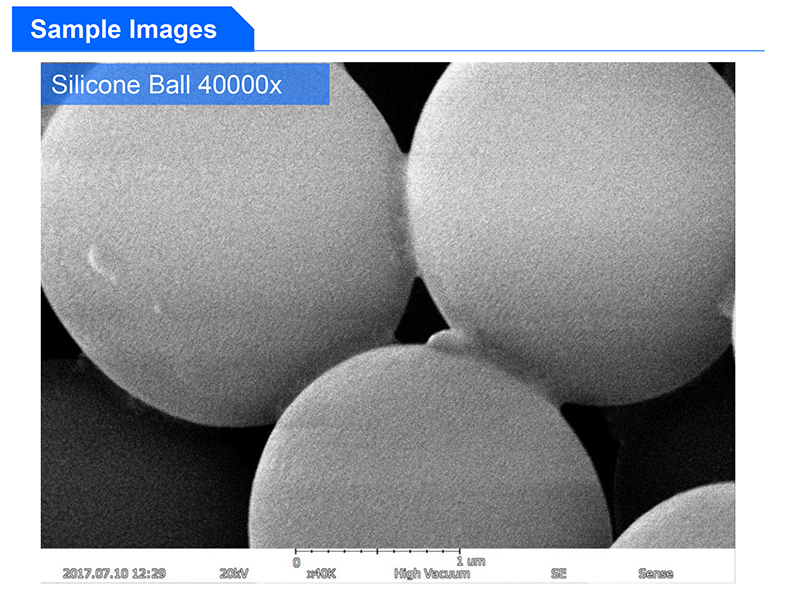Click the 20kV voltage value
This screenshot has width=800, height=593.
tap(234, 574)
